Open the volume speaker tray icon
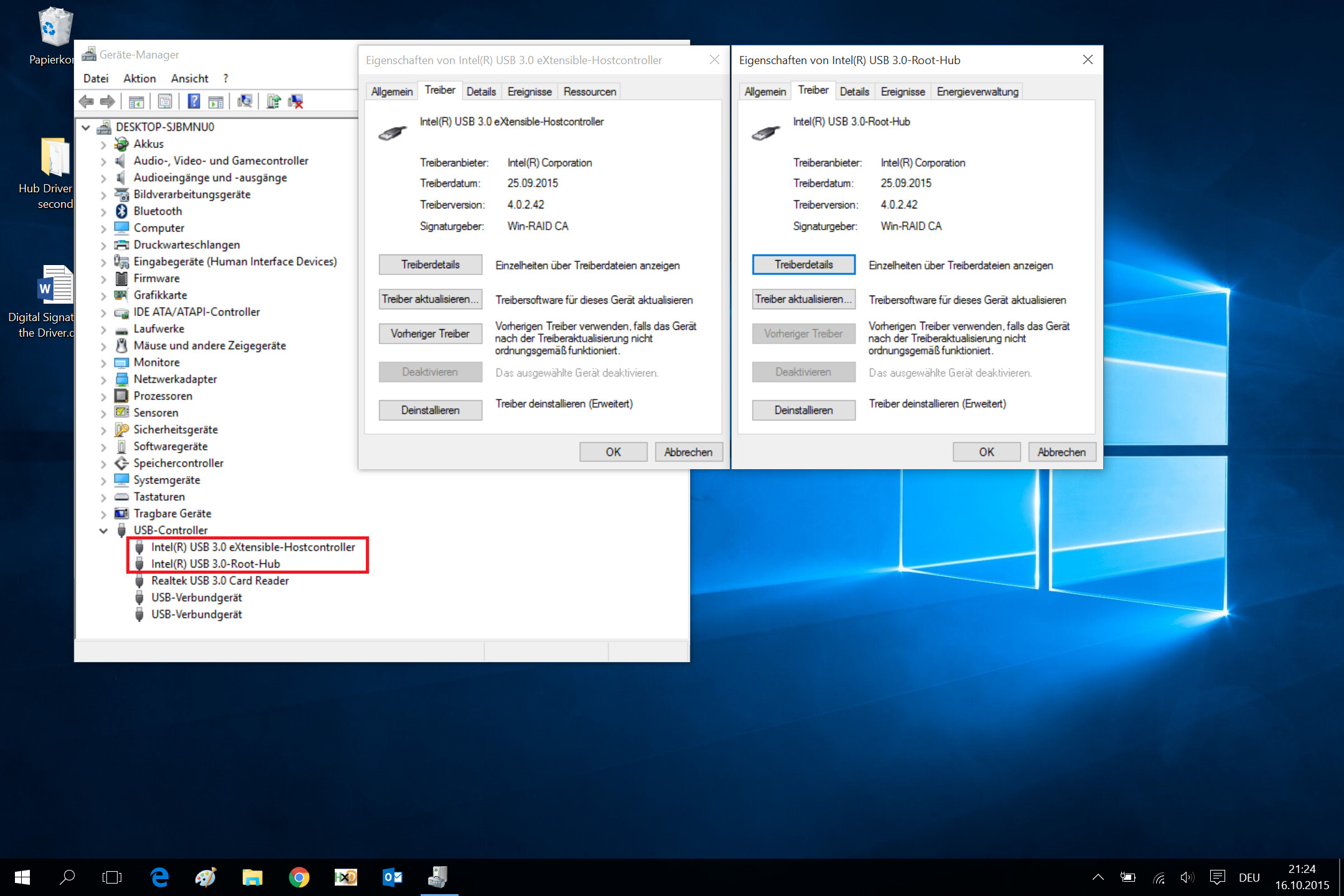The height and width of the screenshot is (896, 1344). click(1187, 877)
